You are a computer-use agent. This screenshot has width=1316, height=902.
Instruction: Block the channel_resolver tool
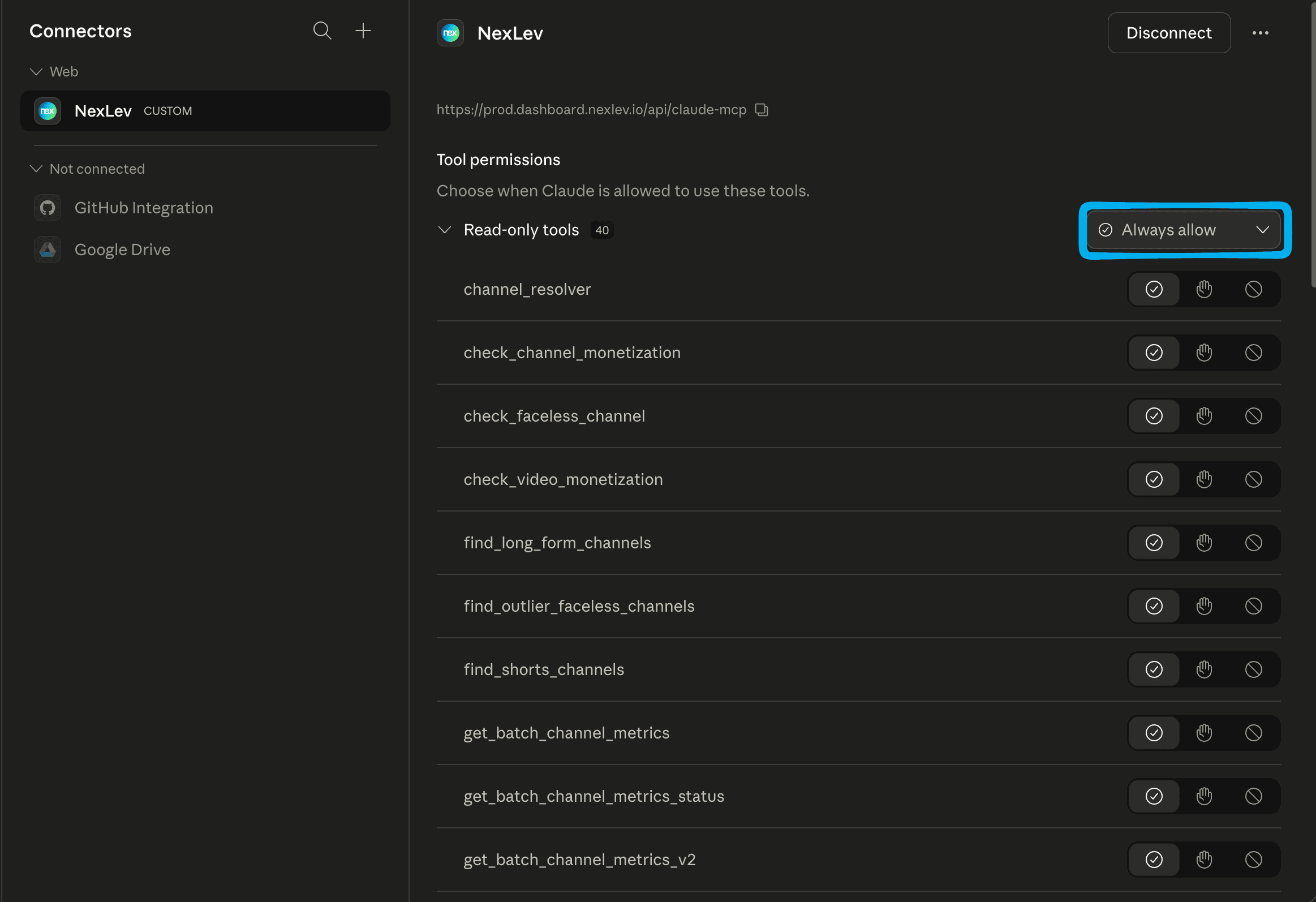pos(1254,289)
